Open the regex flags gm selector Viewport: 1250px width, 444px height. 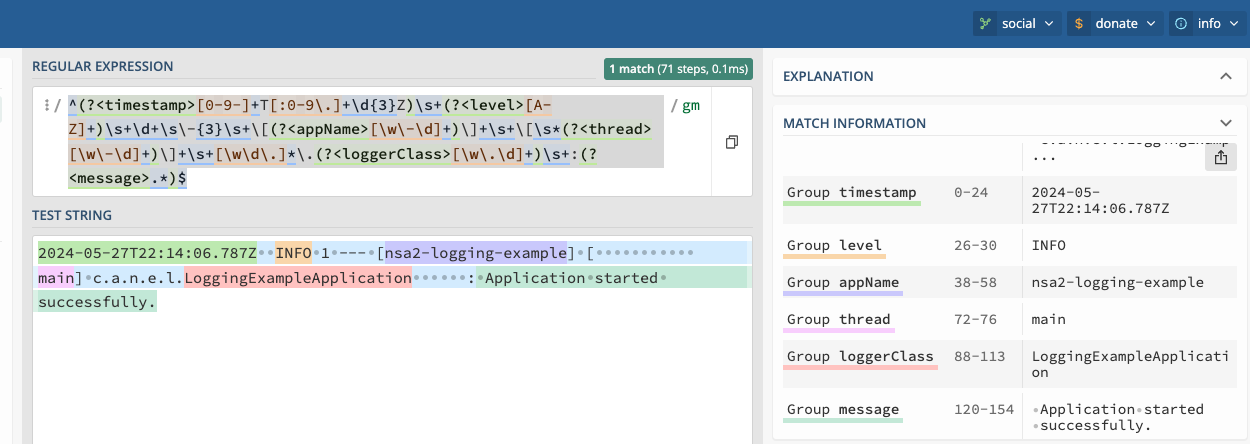pyautogui.click(x=691, y=105)
